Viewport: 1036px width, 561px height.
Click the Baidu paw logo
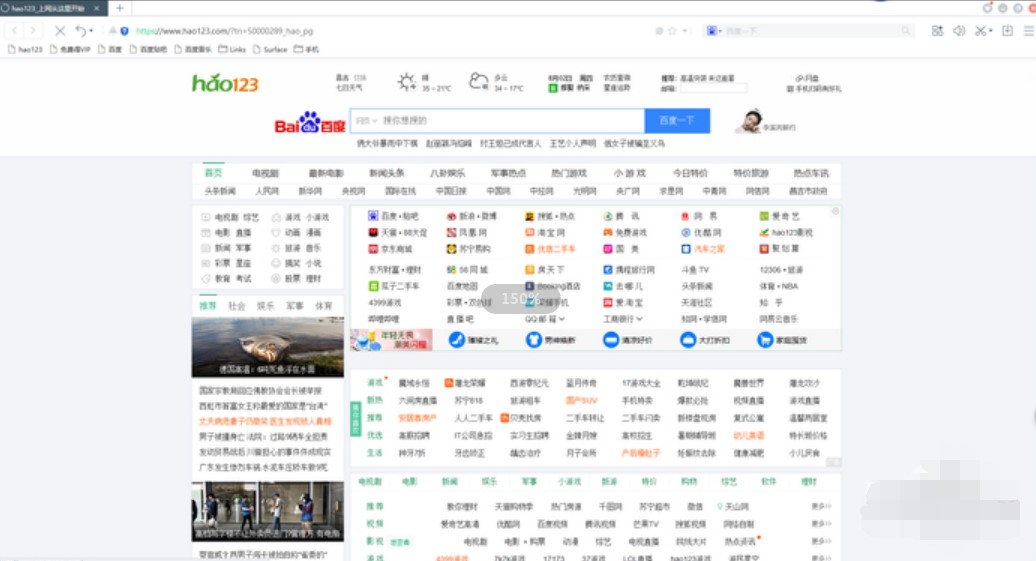click(x=310, y=122)
